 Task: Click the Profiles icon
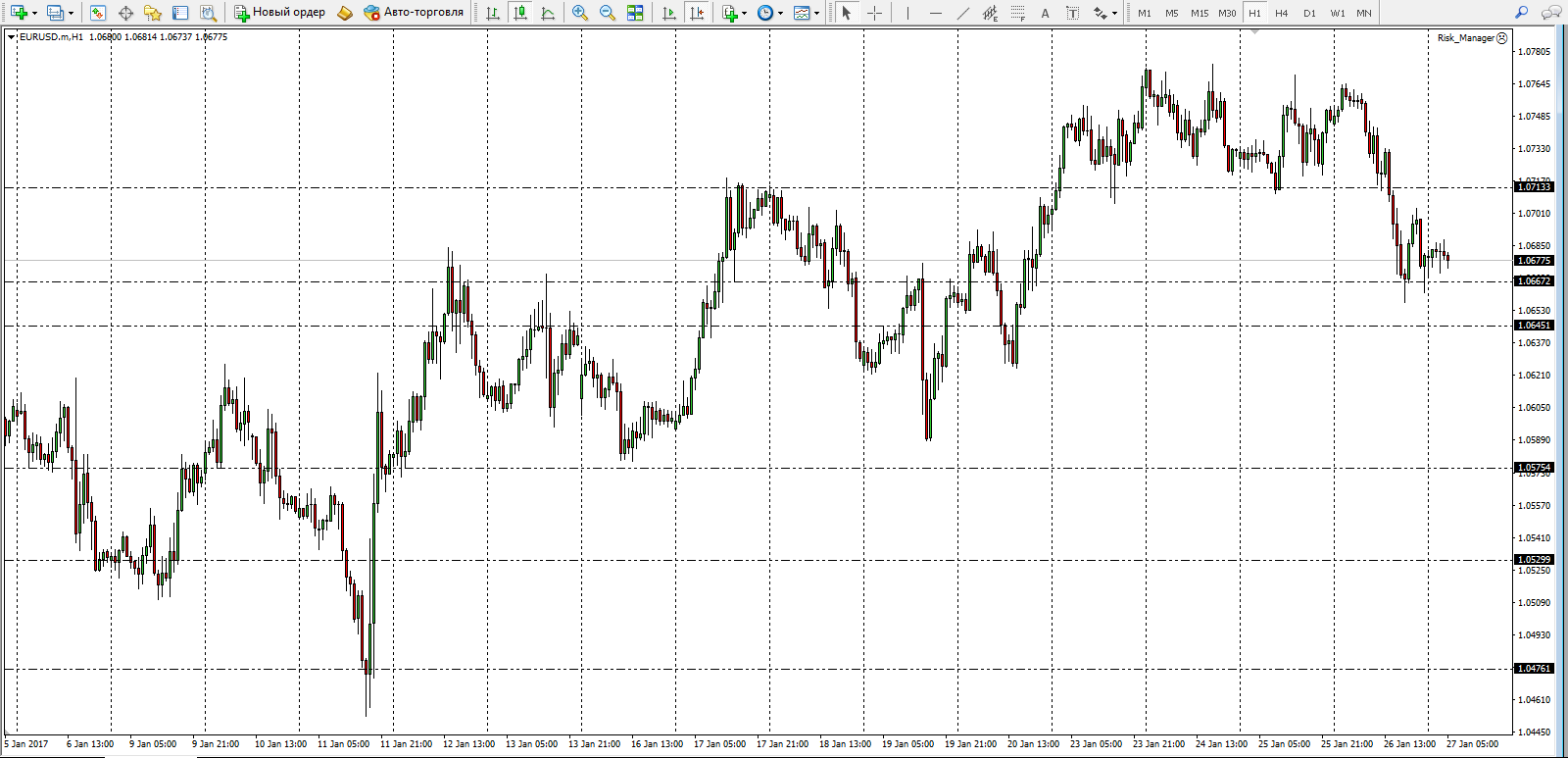[55, 13]
